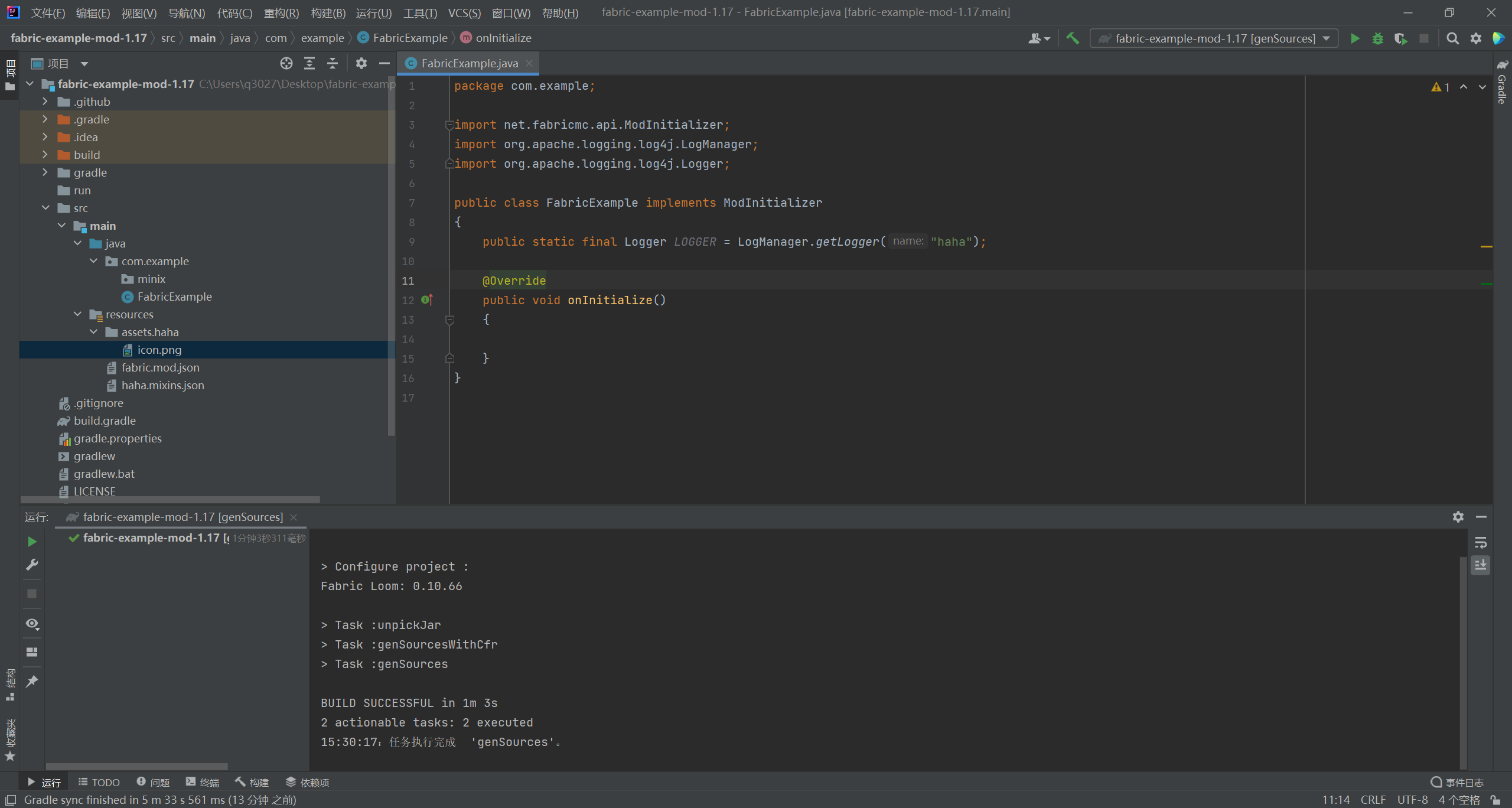Click yellow warning stripe mark on editor scrollbar
Screen dimensions: 1512x808
click(1486, 246)
